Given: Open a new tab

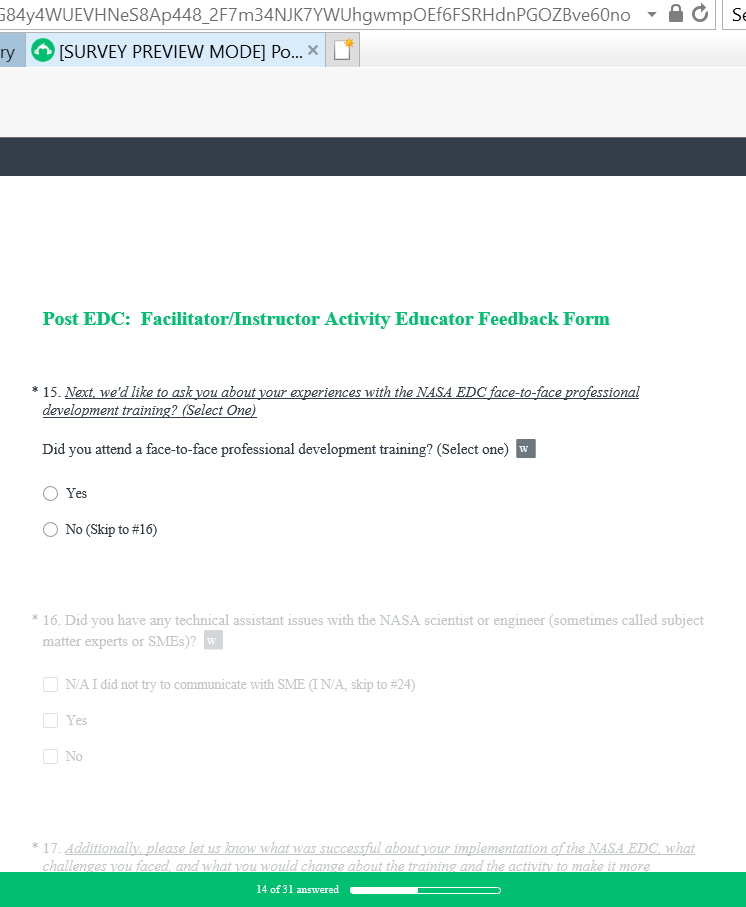Looking at the screenshot, I should pos(343,51).
